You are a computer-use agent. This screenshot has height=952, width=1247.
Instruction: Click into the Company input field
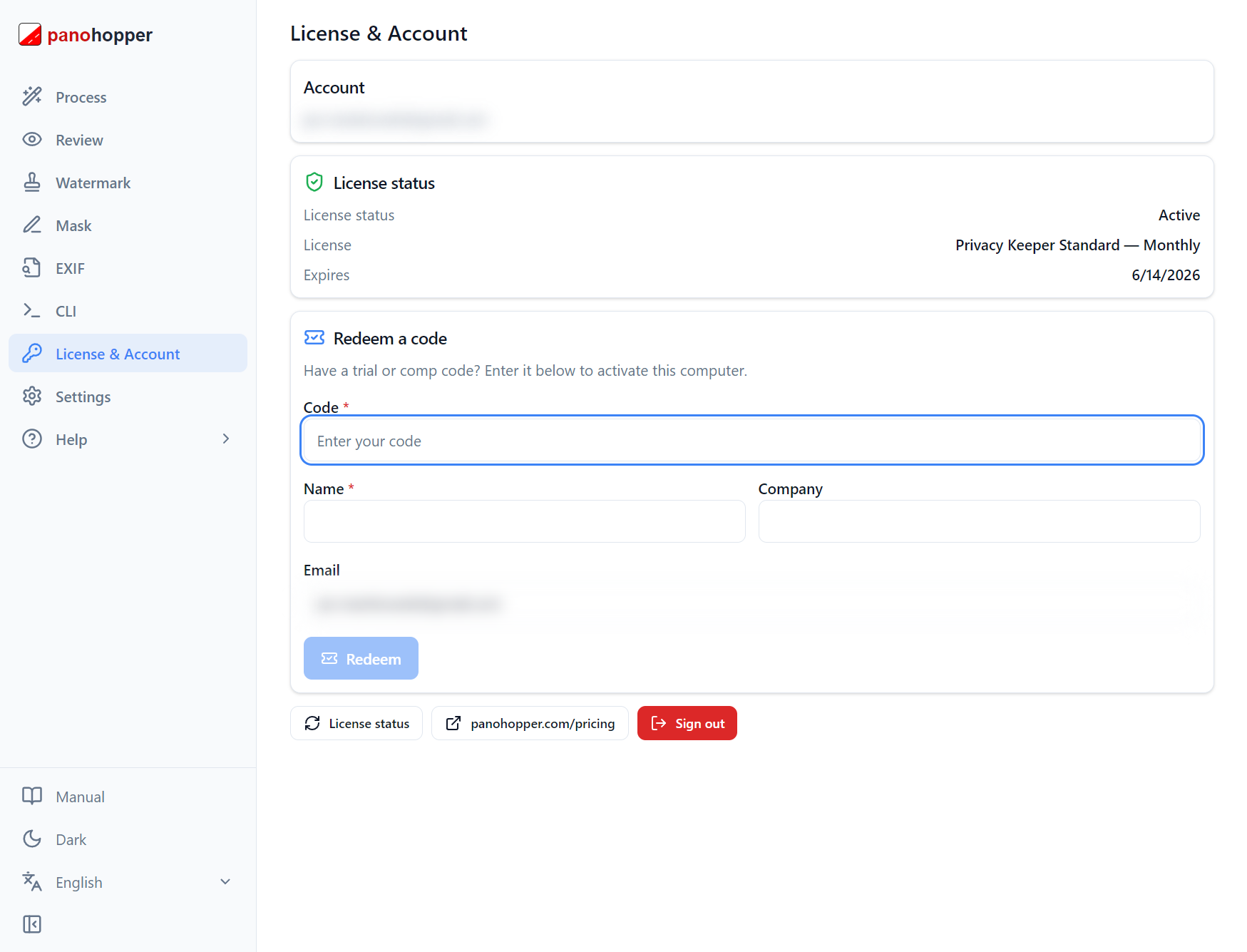(980, 521)
